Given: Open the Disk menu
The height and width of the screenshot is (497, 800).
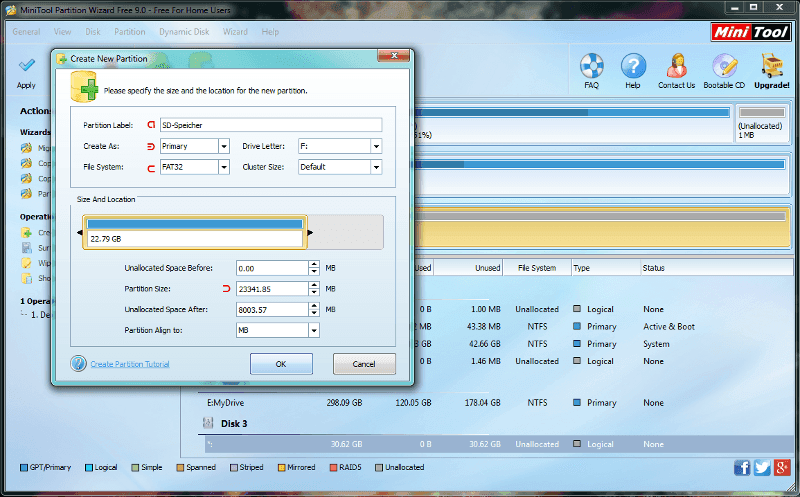Looking at the screenshot, I should [x=93, y=32].
